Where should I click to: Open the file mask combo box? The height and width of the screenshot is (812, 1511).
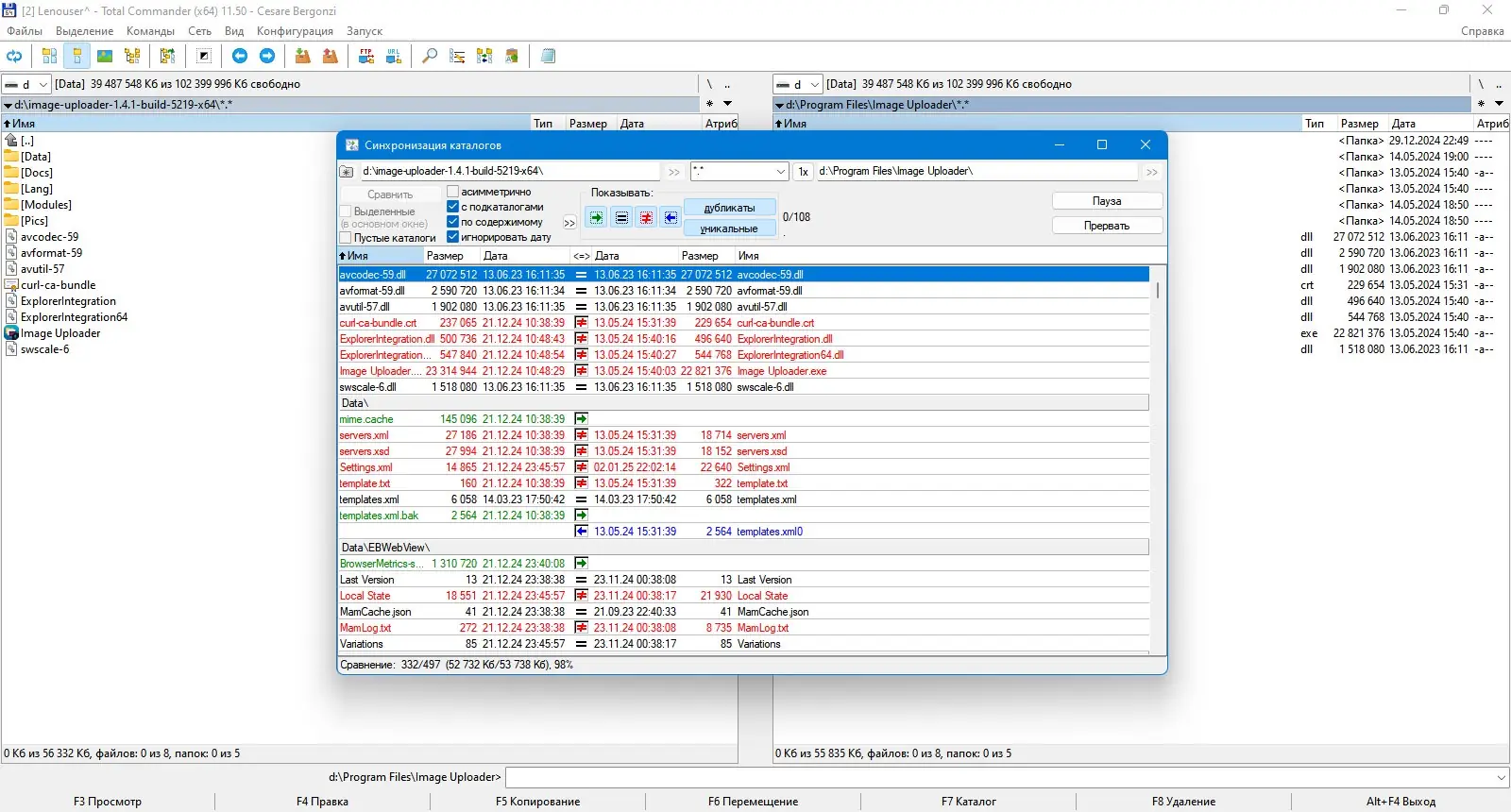coord(739,172)
